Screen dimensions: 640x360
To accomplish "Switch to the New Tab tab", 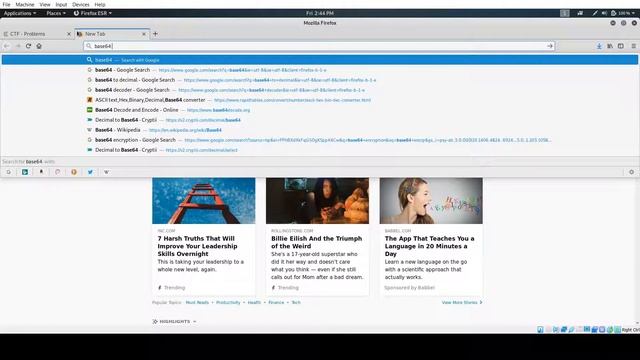I will tap(112, 34).
